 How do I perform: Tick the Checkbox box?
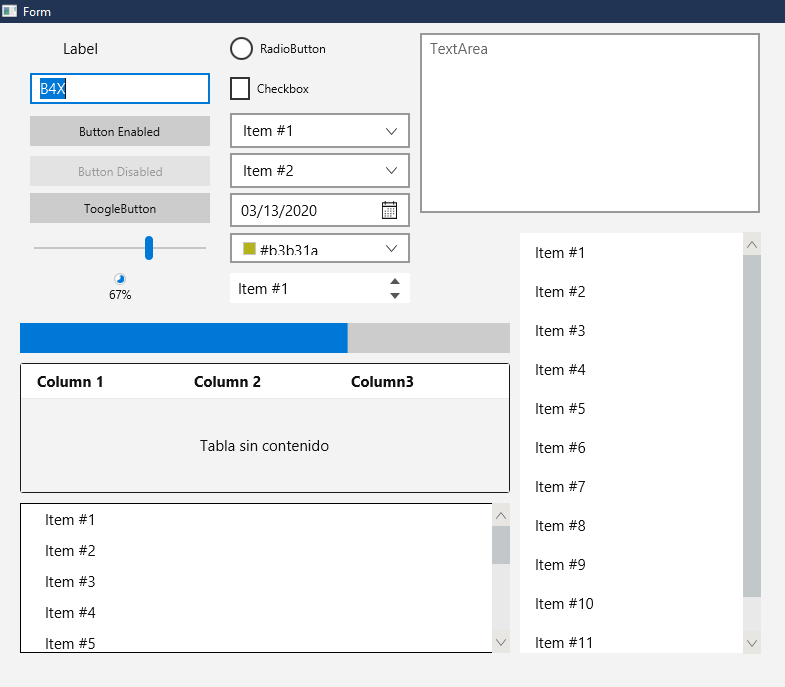[240, 89]
